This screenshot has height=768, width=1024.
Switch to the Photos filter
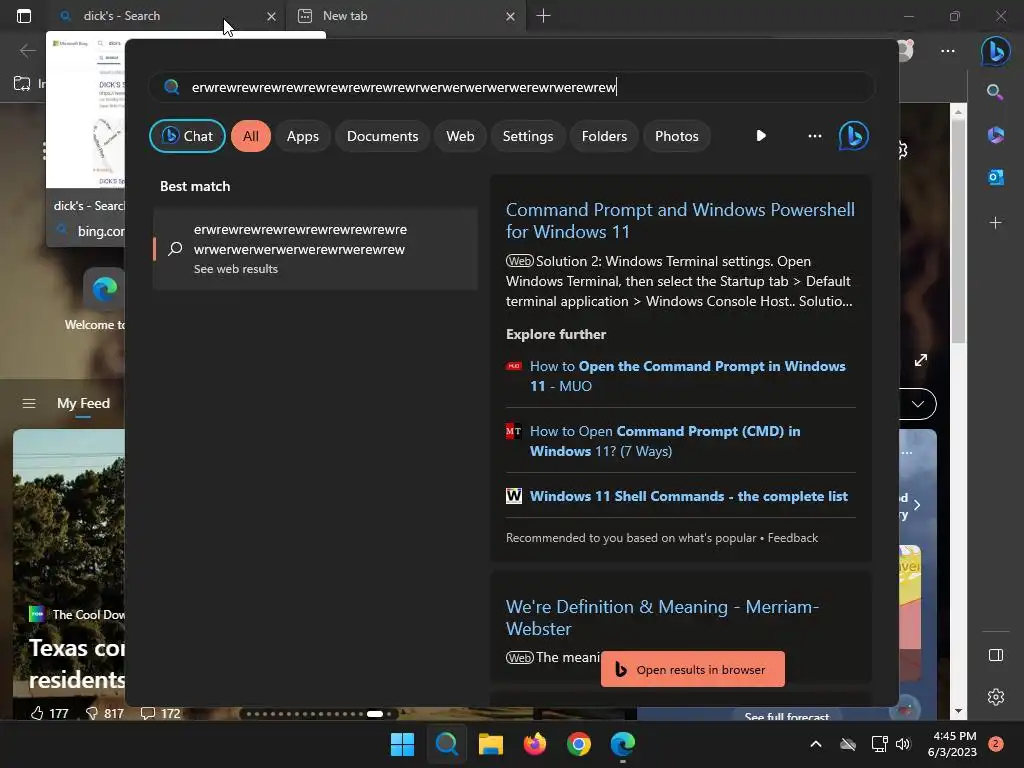tap(677, 136)
